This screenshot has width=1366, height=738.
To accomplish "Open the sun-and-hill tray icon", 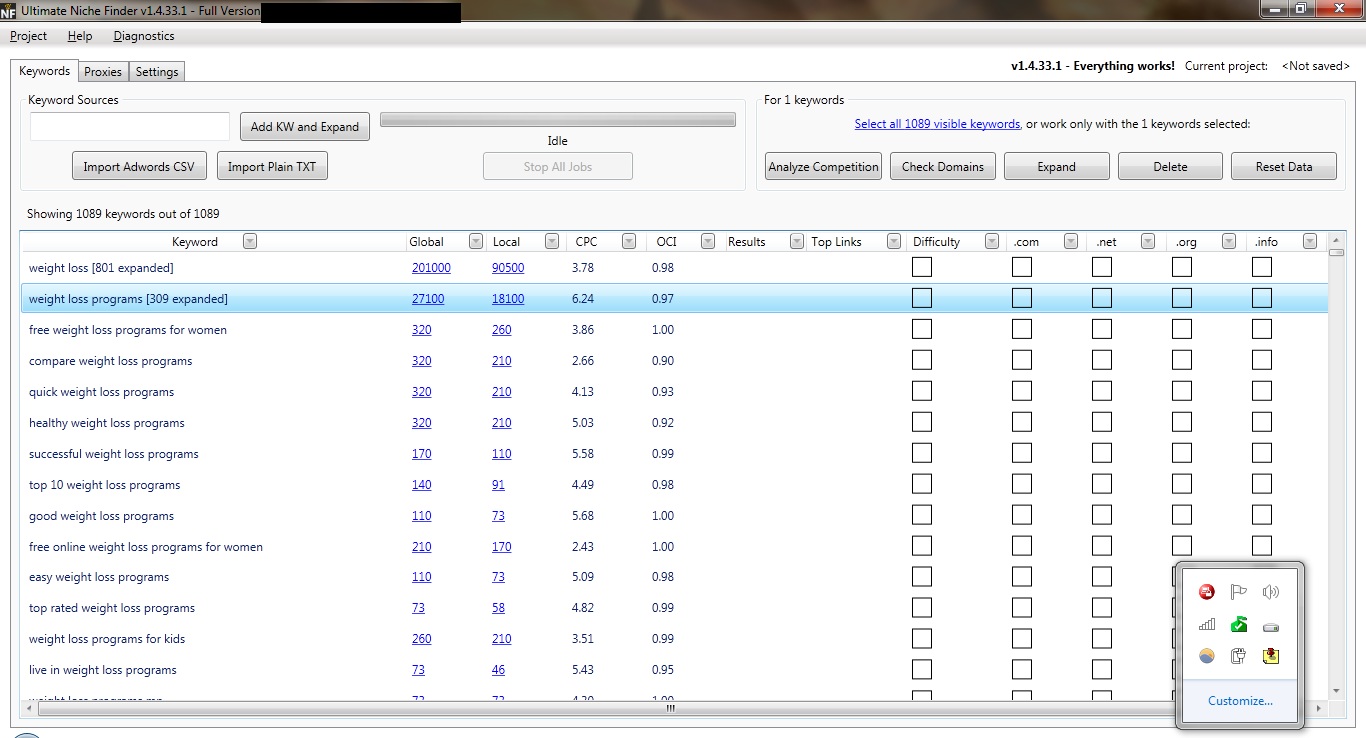I will tap(1207, 656).
